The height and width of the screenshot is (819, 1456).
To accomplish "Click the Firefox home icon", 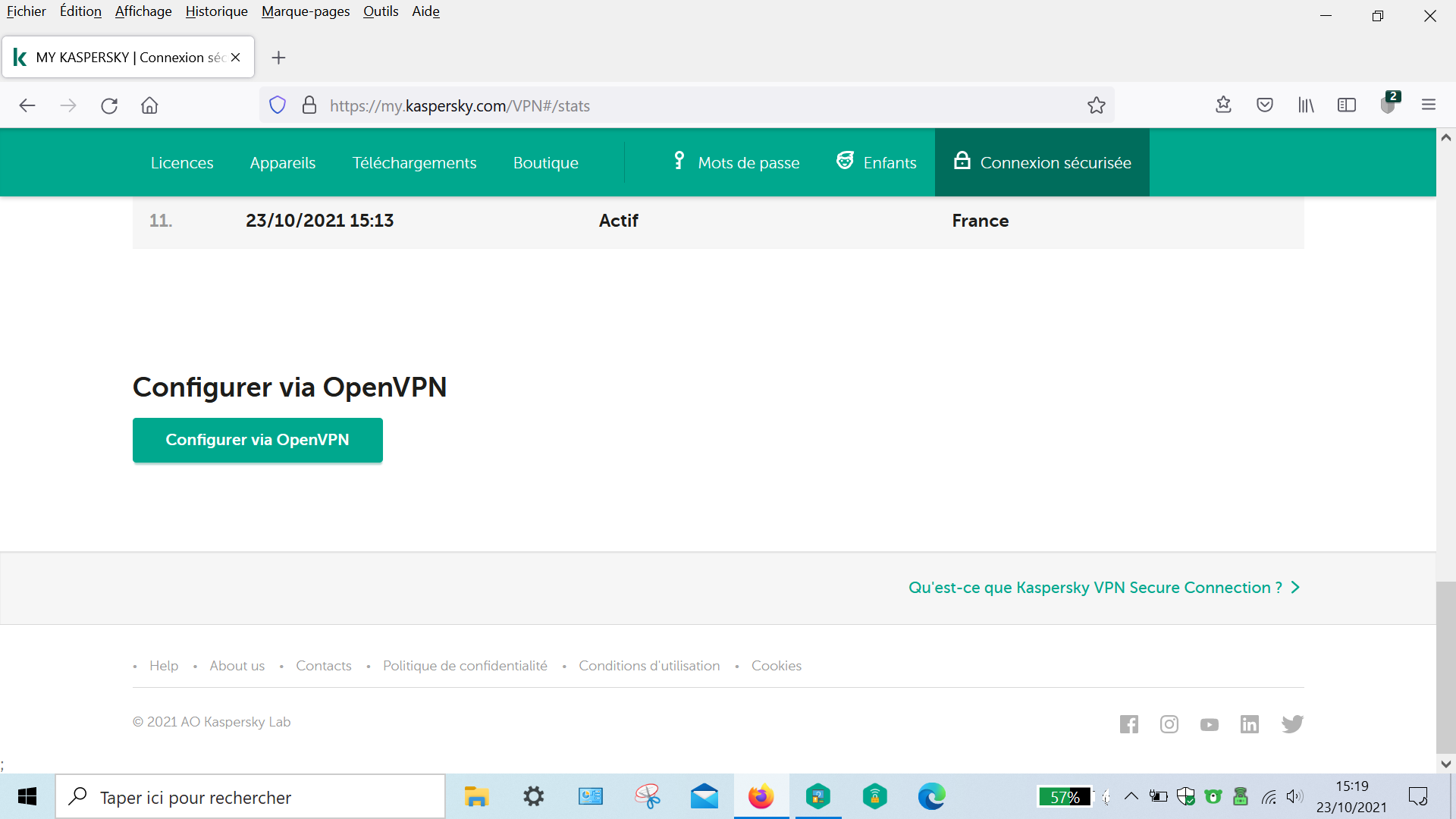I will coord(149,105).
